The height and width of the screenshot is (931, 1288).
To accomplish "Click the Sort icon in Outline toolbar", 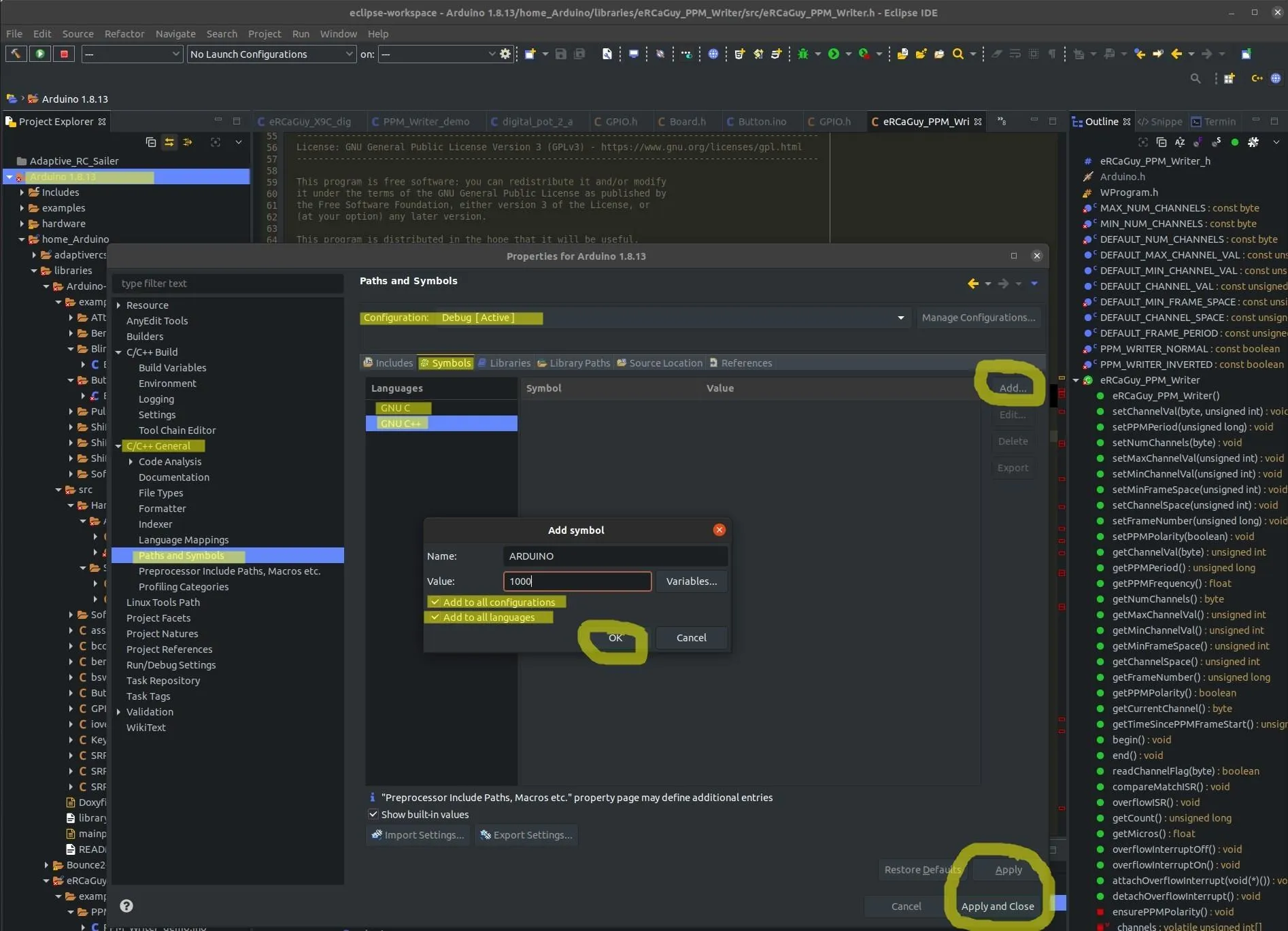I will point(1180,142).
